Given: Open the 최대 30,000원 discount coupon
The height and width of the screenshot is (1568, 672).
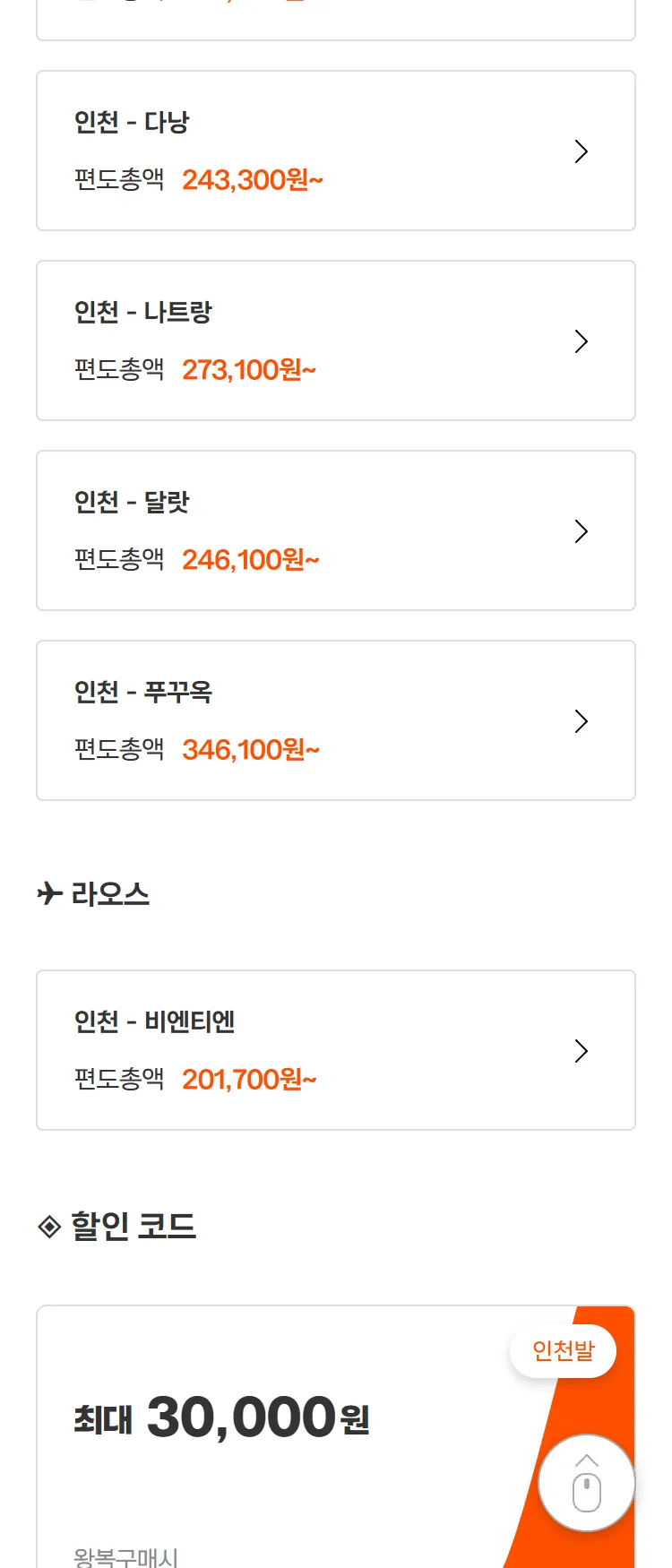Looking at the screenshot, I should coord(221,1418).
